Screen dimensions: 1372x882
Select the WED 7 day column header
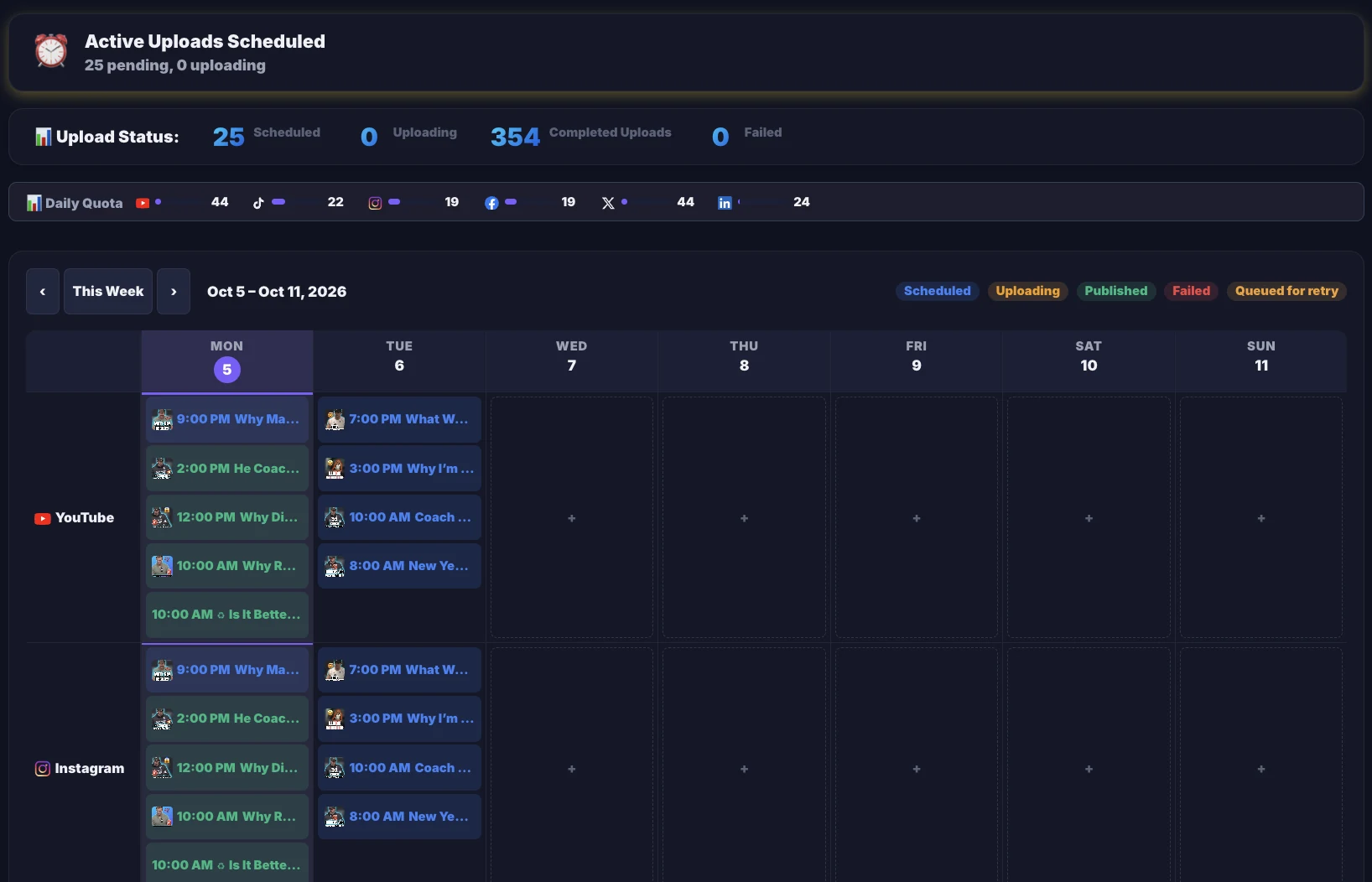572,361
